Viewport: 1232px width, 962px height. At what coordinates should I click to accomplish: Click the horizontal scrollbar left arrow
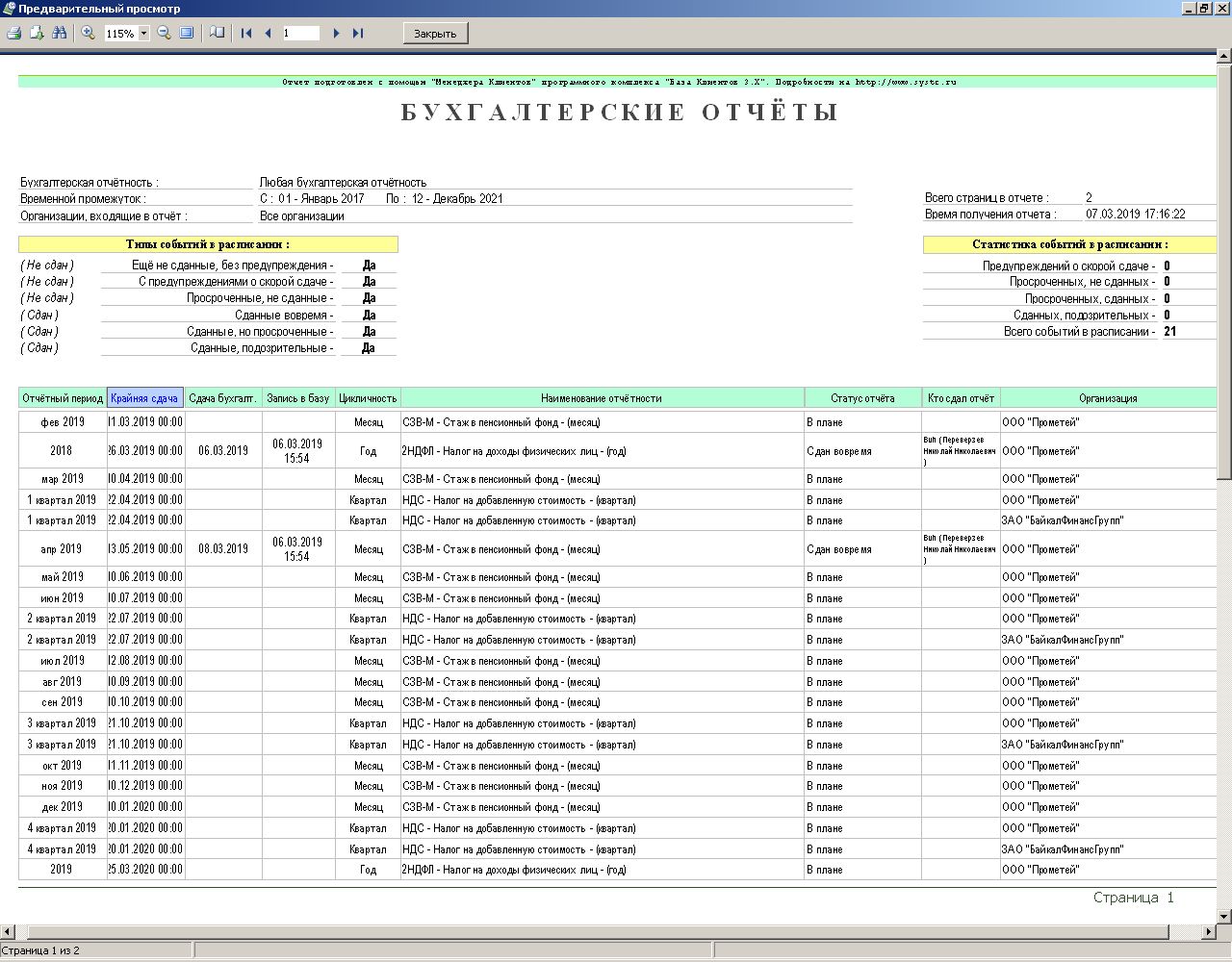(x=8, y=932)
